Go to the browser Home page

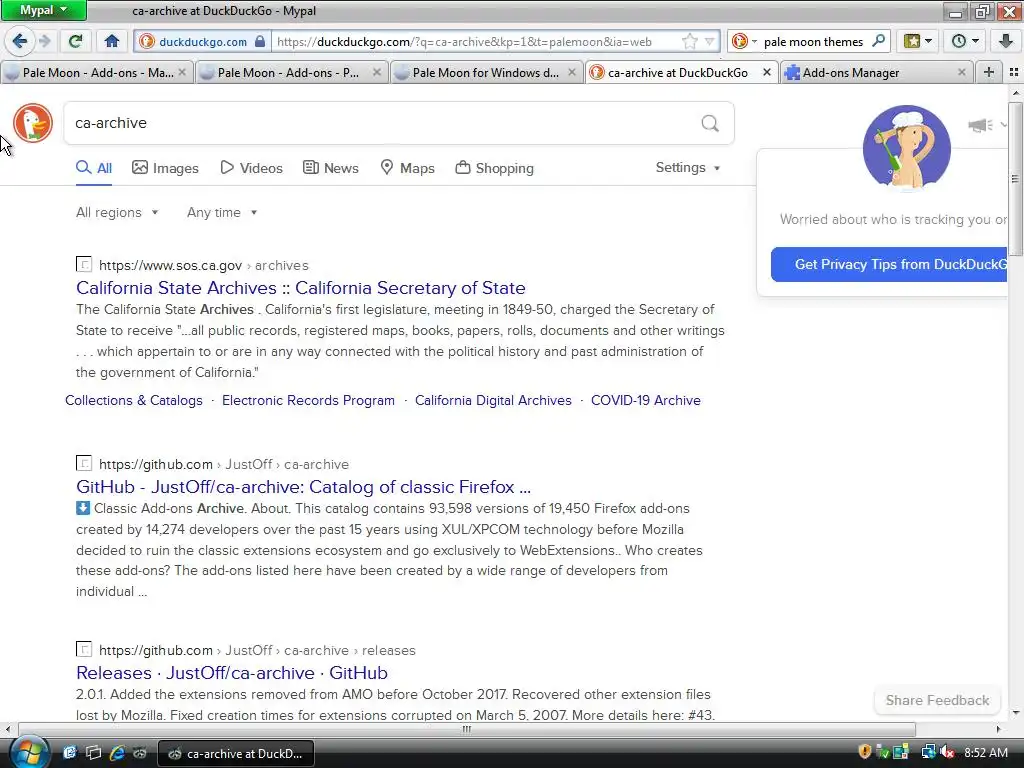(112, 42)
